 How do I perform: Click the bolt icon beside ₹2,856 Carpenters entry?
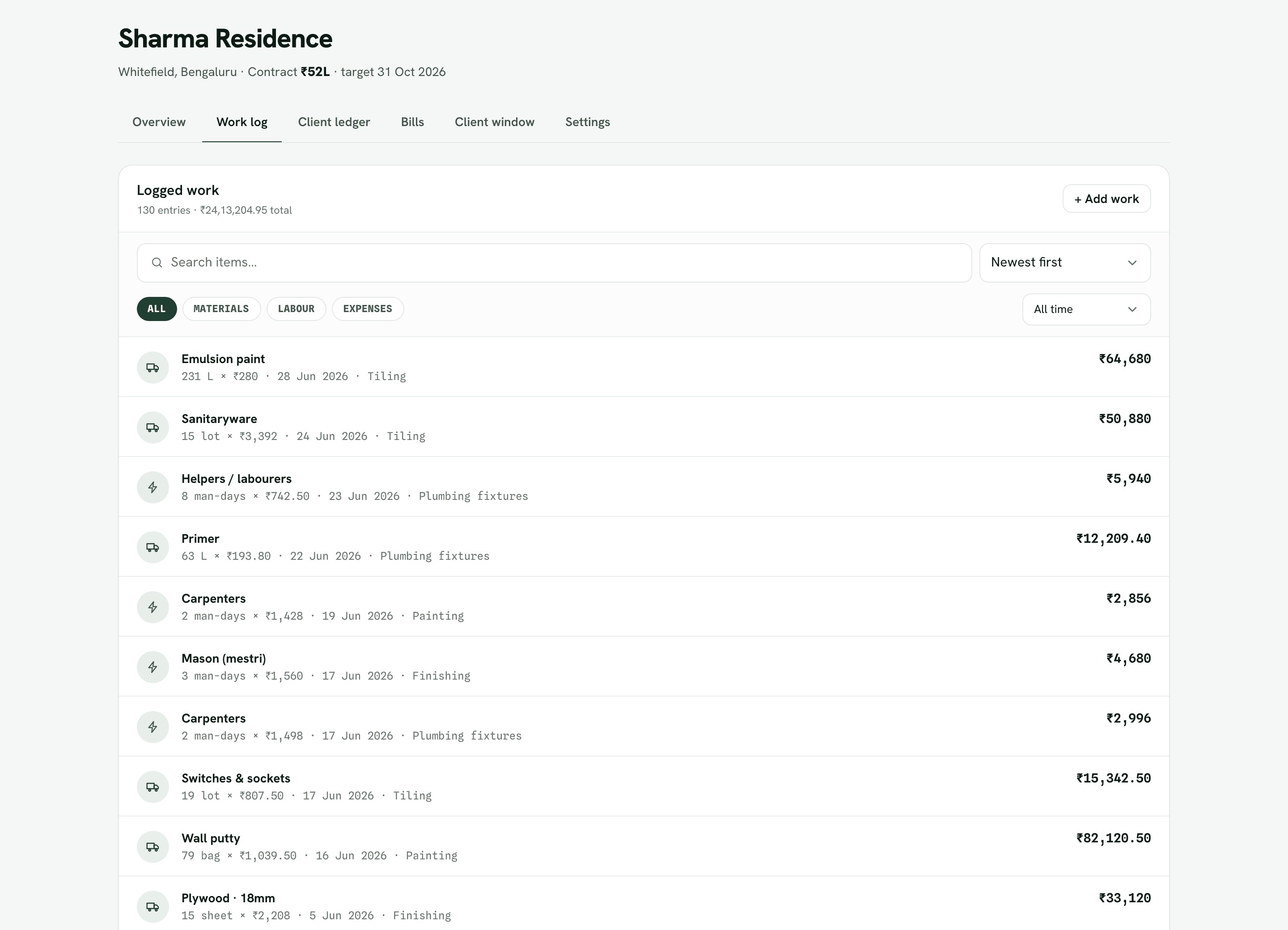153,607
